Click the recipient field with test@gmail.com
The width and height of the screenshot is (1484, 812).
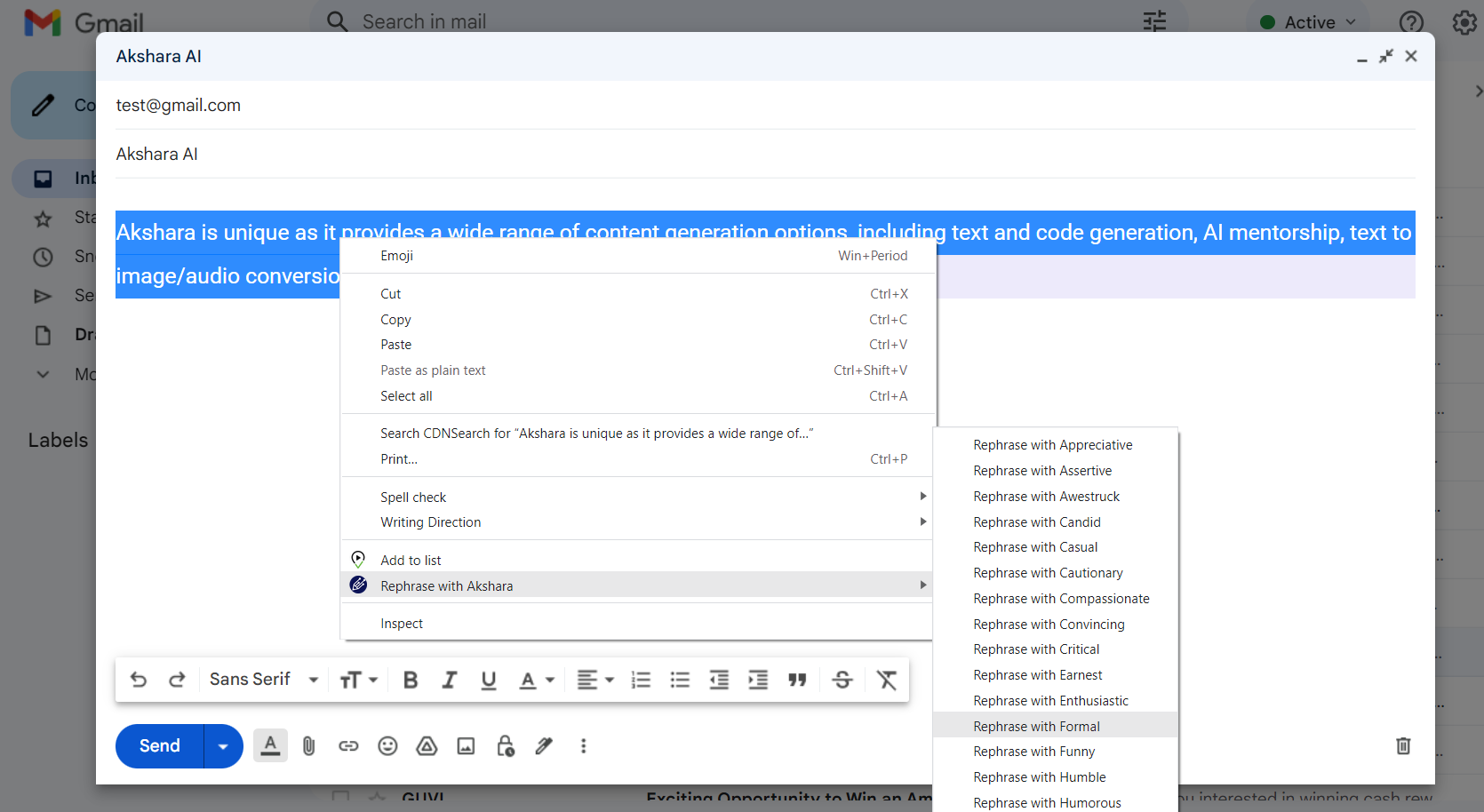[764, 105]
